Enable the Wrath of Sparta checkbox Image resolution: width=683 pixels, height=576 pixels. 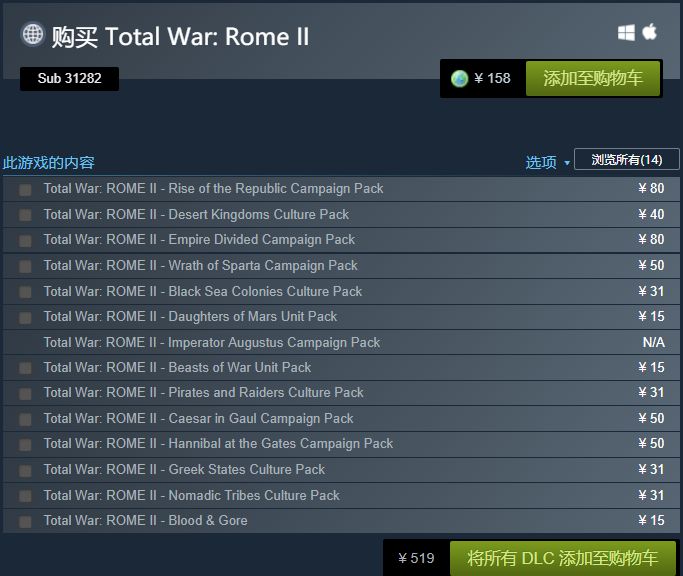tap(24, 266)
